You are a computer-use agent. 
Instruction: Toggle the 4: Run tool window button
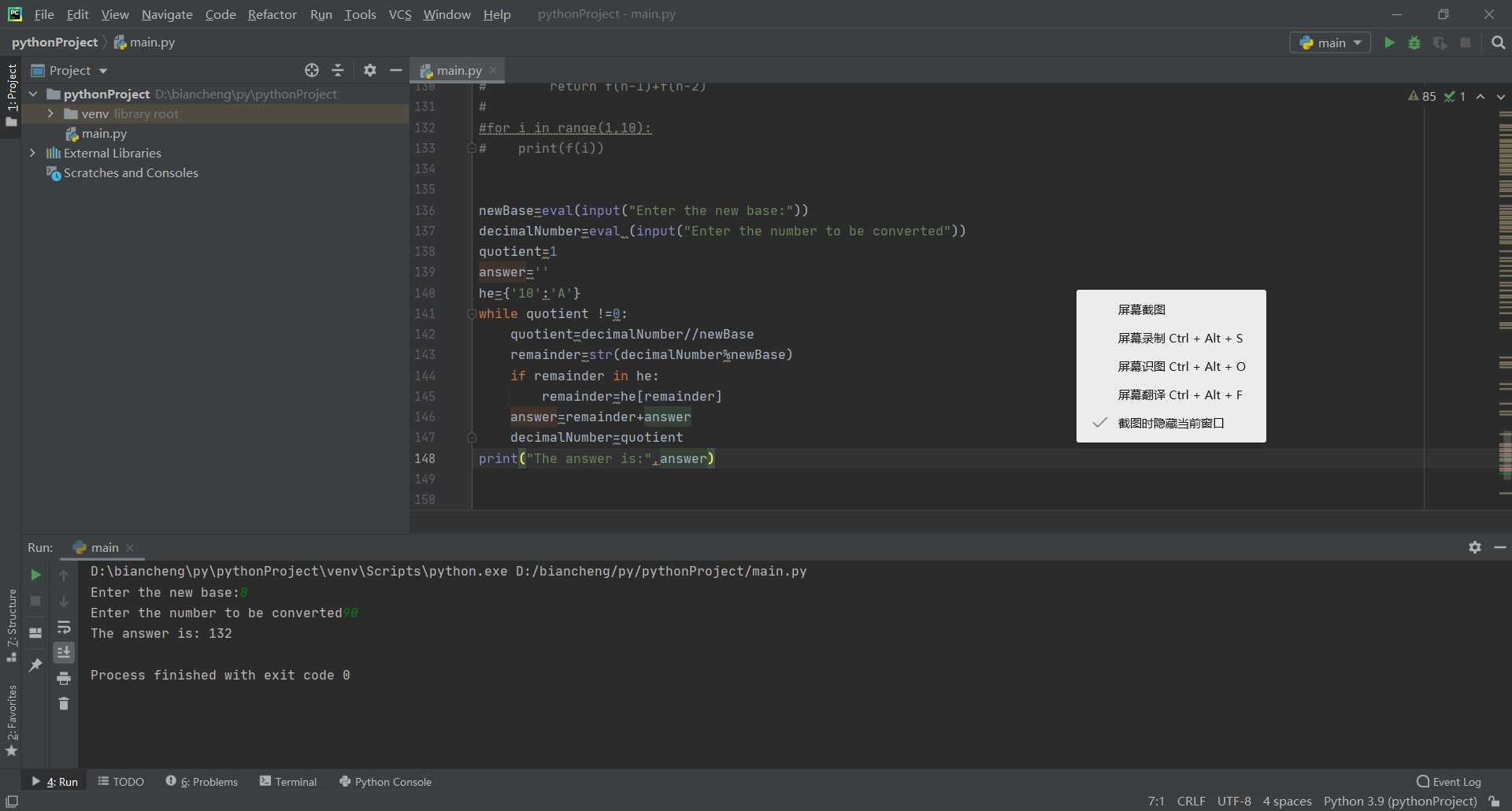pyautogui.click(x=54, y=782)
